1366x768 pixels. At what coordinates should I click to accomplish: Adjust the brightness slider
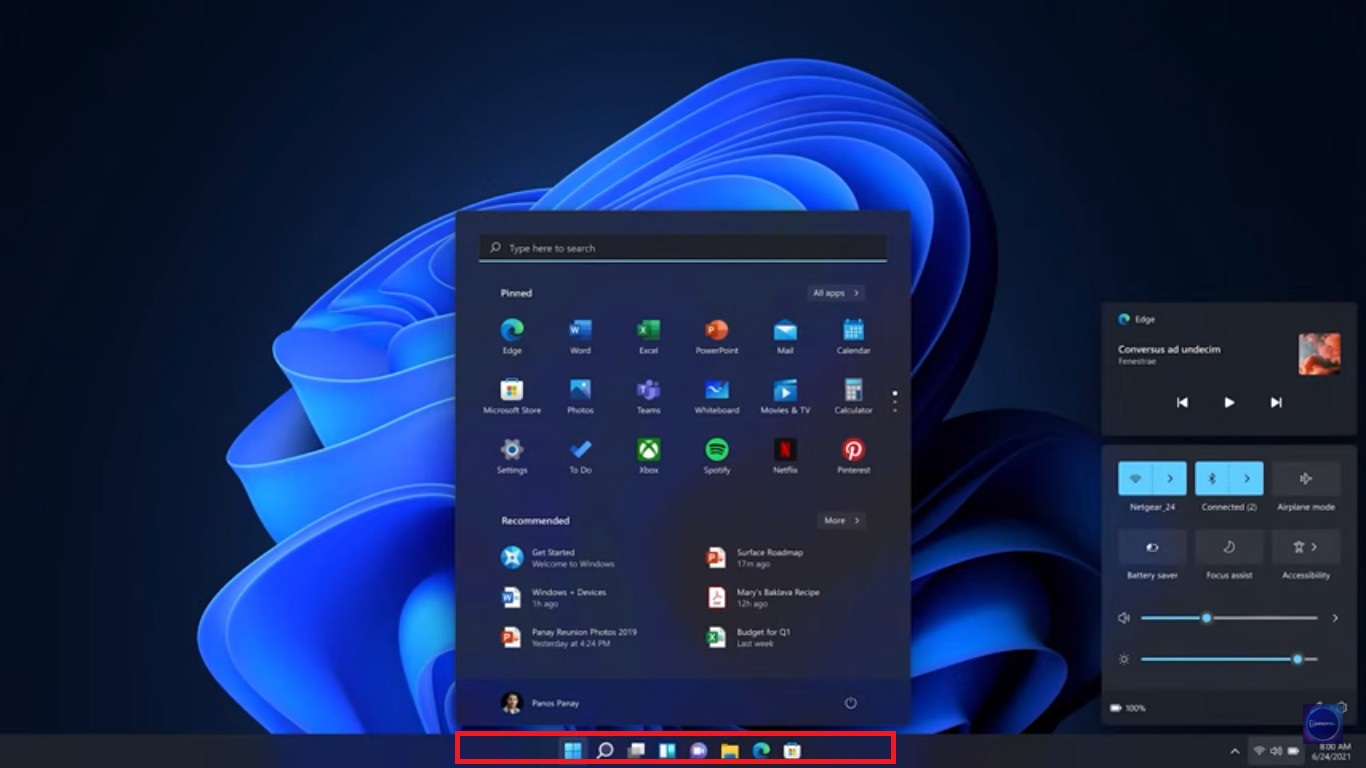click(x=1229, y=659)
